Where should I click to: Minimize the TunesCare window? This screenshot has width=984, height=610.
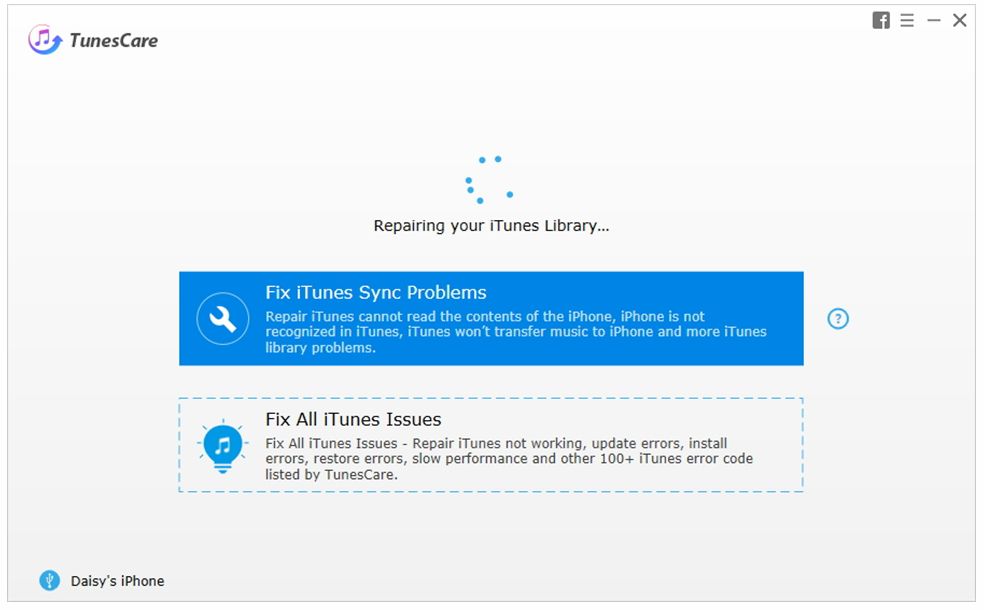(x=934, y=21)
